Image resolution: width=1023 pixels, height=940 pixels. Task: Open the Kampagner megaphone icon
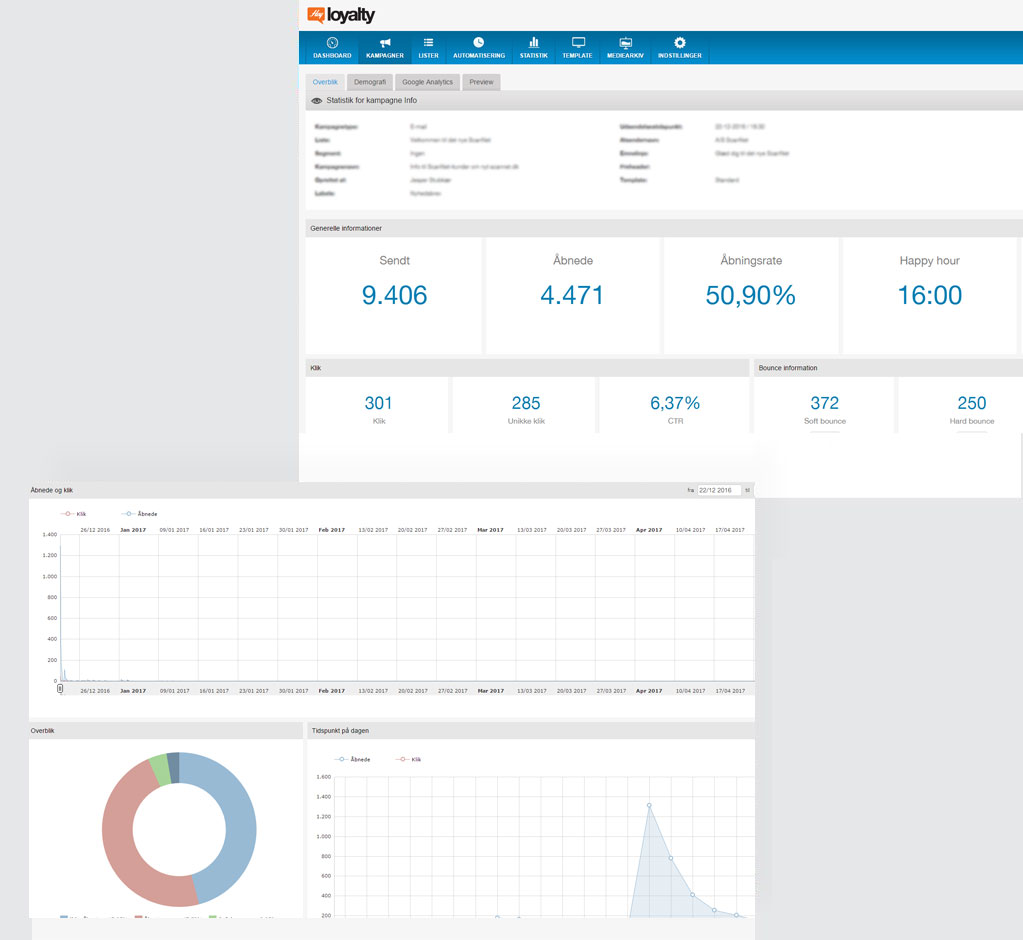point(385,42)
